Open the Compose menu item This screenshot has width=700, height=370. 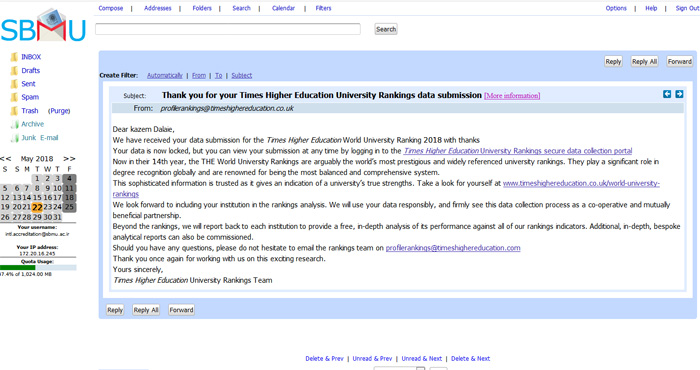[x=111, y=8]
